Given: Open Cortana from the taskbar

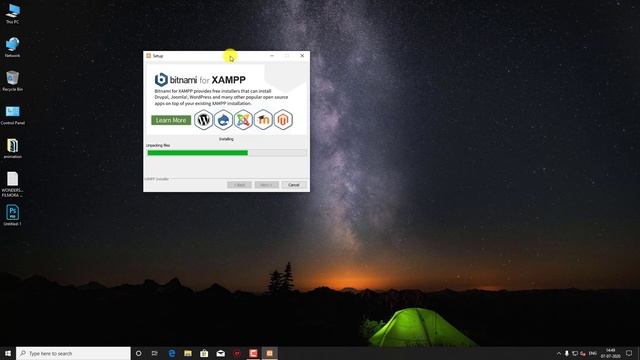Looking at the screenshot, I should [x=138, y=353].
